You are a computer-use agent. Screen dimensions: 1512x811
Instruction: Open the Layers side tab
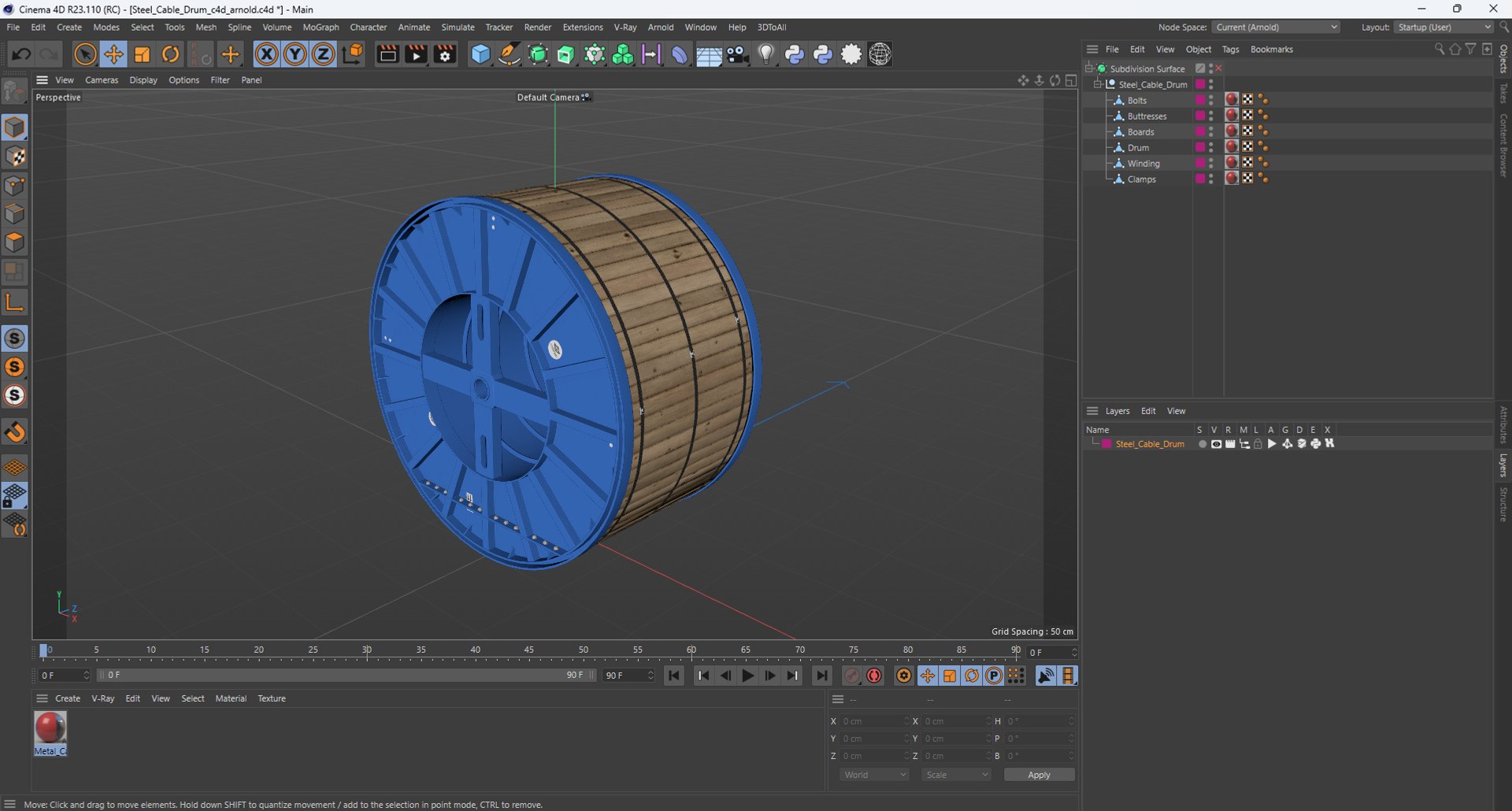(x=1503, y=465)
